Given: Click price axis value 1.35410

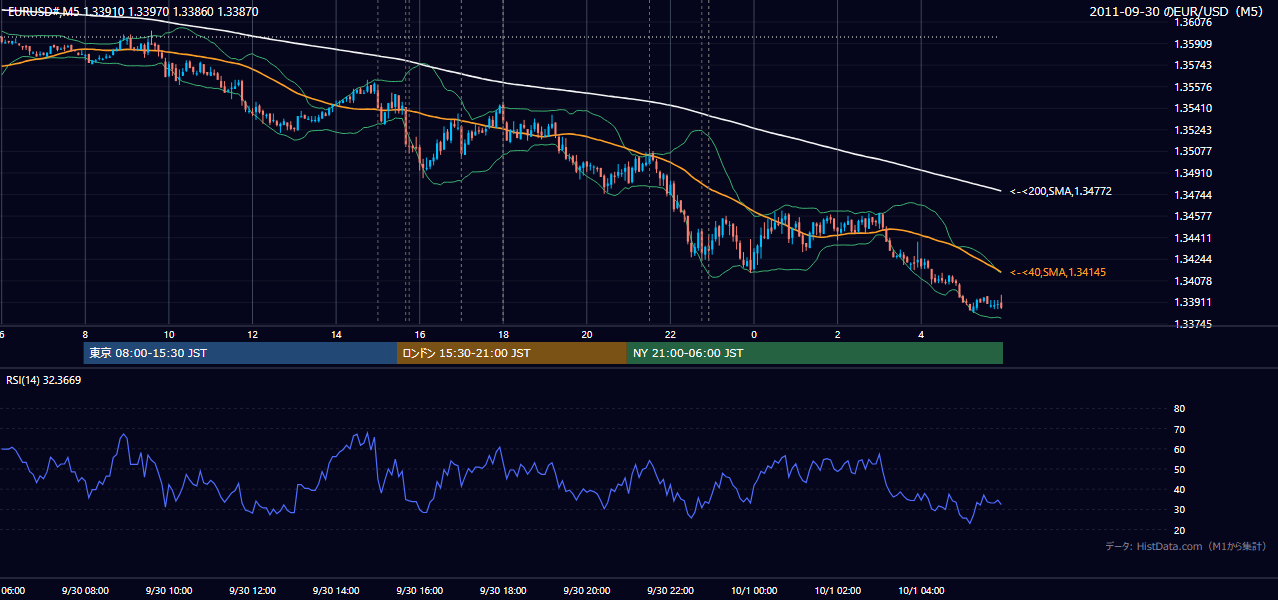Looking at the screenshot, I should (x=1192, y=108).
